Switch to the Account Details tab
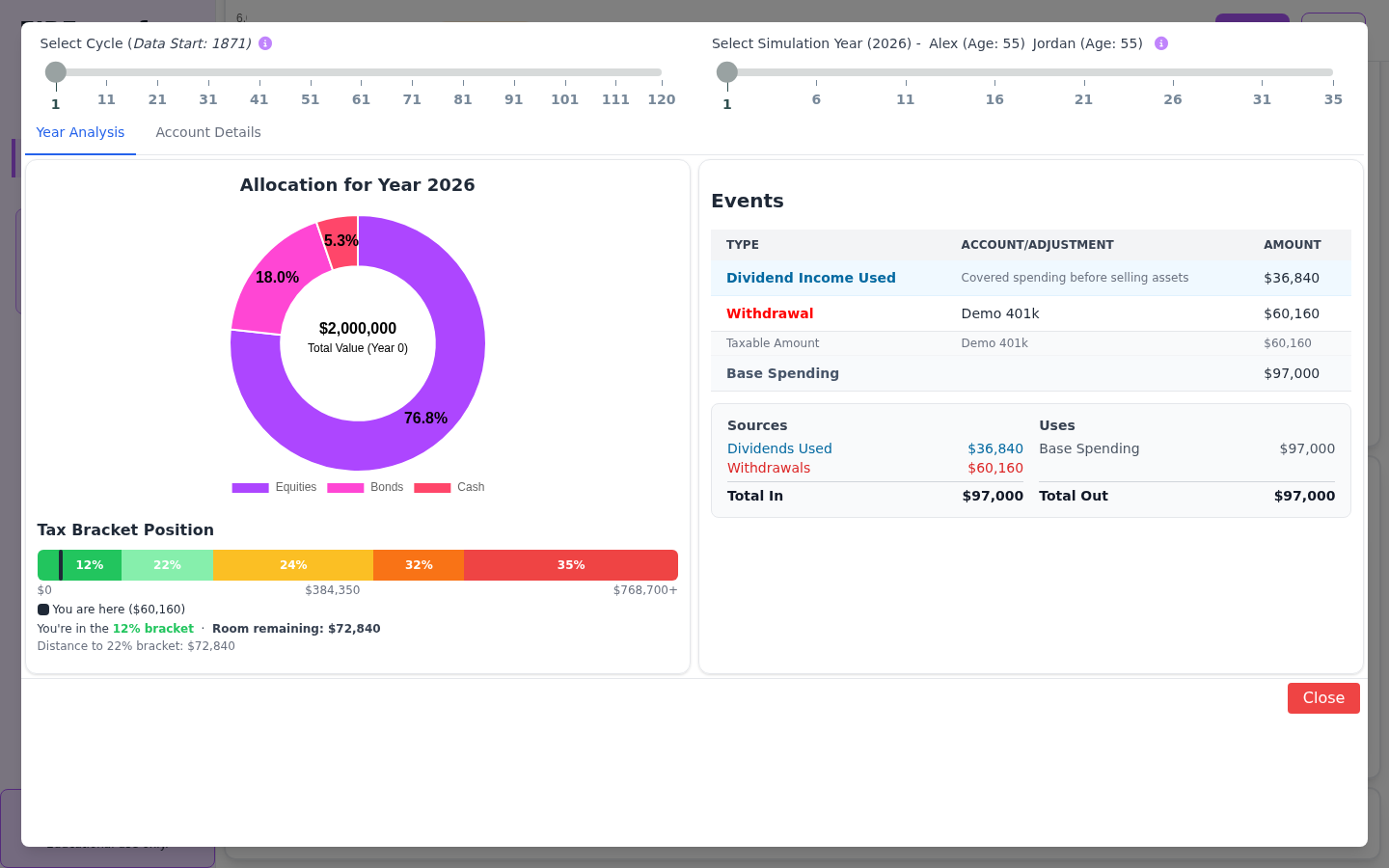1389x868 pixels. click(208, 132)
